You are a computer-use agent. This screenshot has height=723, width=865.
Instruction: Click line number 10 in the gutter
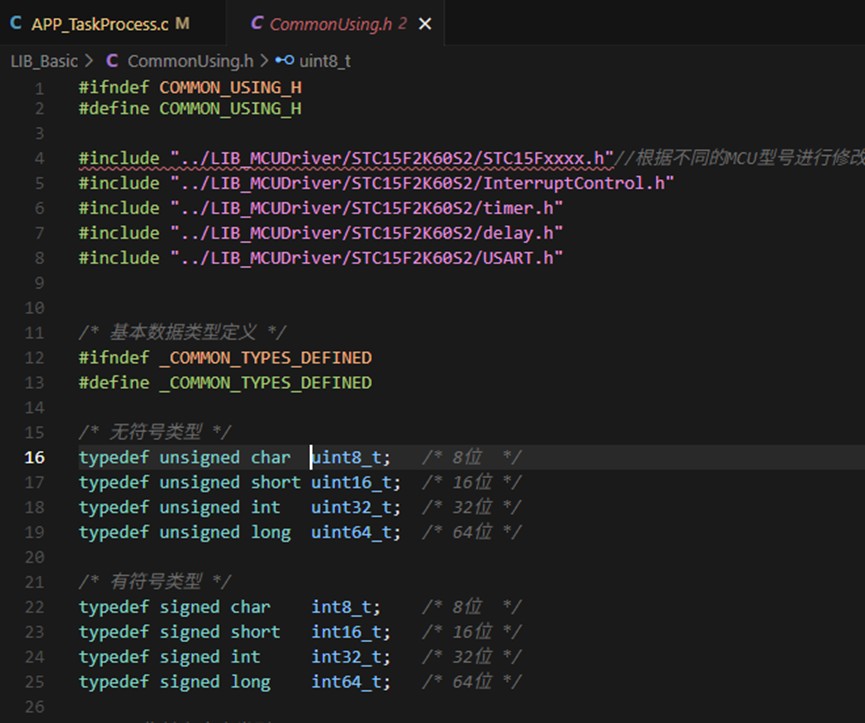(34, 308)
